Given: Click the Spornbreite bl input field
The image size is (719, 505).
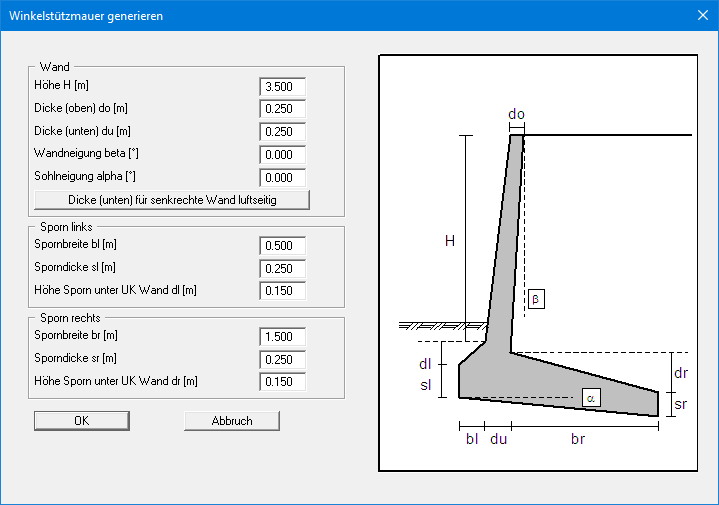Looking at the screenshot, I should [282, 245].
